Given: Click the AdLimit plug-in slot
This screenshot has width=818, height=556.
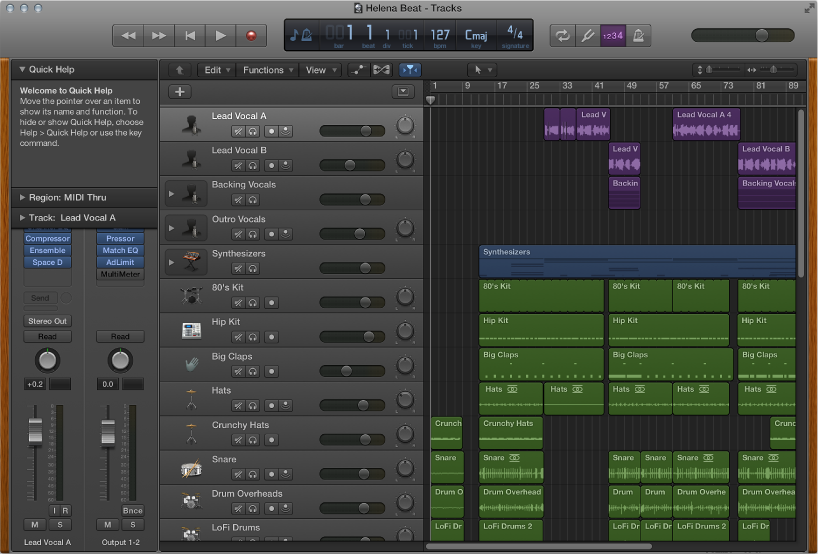Looking at the screenshot, I should (x=120, y=262).
